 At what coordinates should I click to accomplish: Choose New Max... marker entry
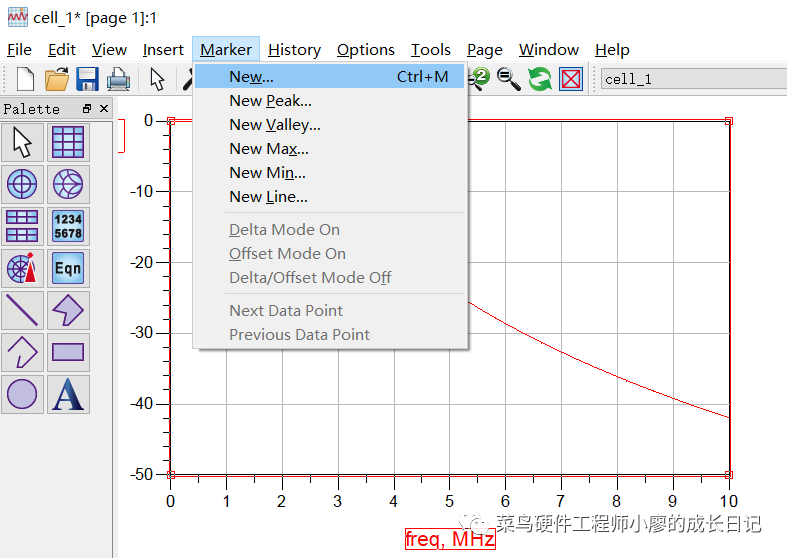coord(330,149)
